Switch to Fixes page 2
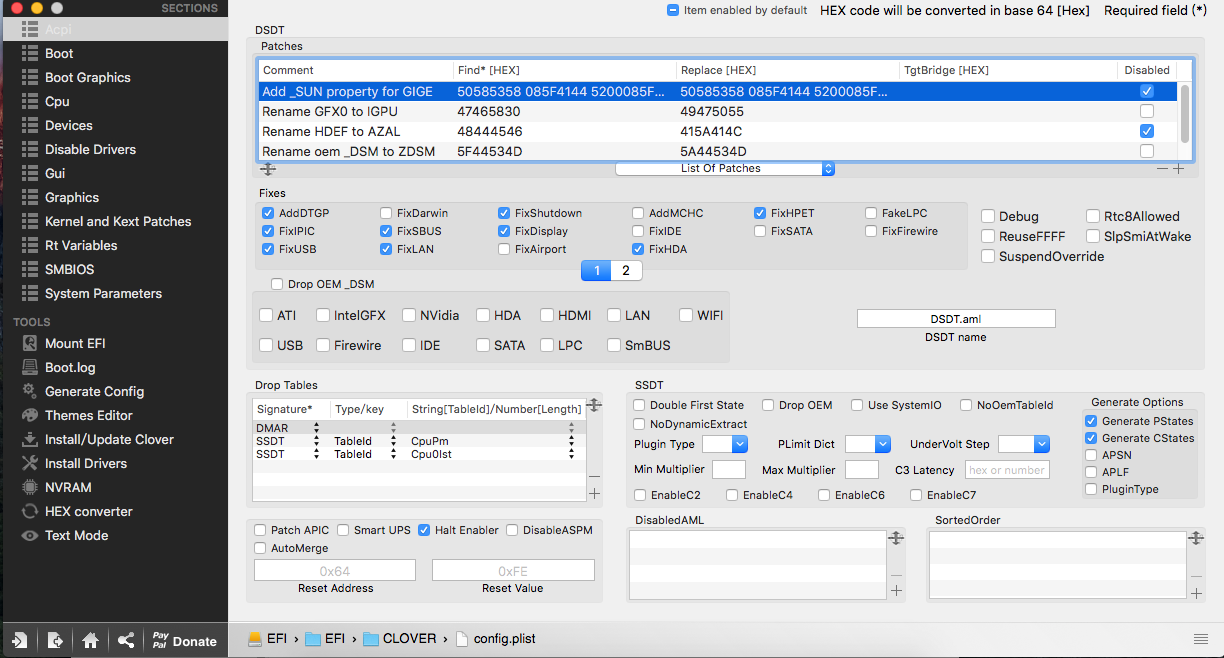This screenshot has height=658, width=1224. click(626, 270)
